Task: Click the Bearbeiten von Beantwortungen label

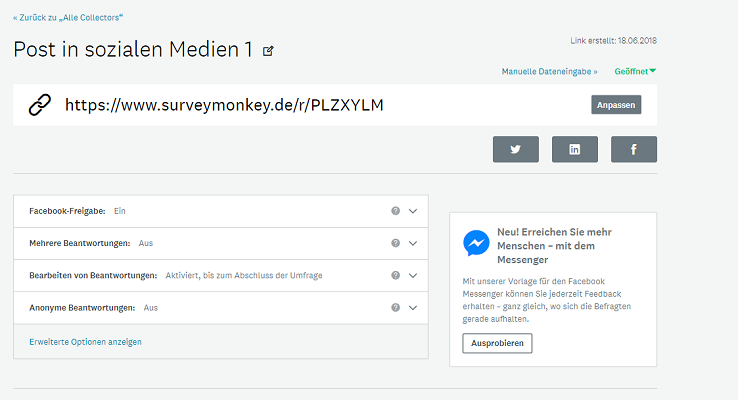Action: tap(93, 275)
